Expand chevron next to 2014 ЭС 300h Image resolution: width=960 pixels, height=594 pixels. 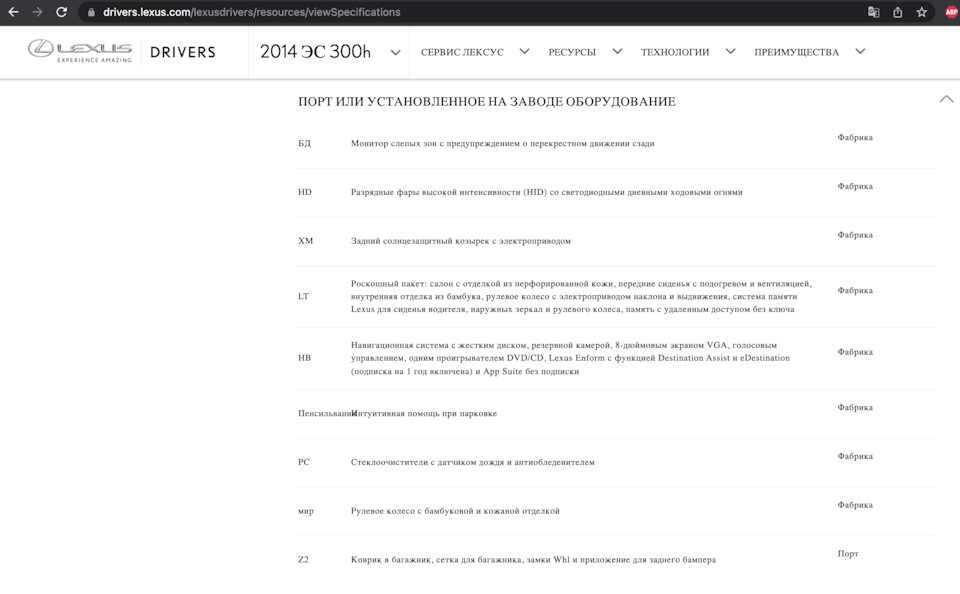click(x=396, y=53)
